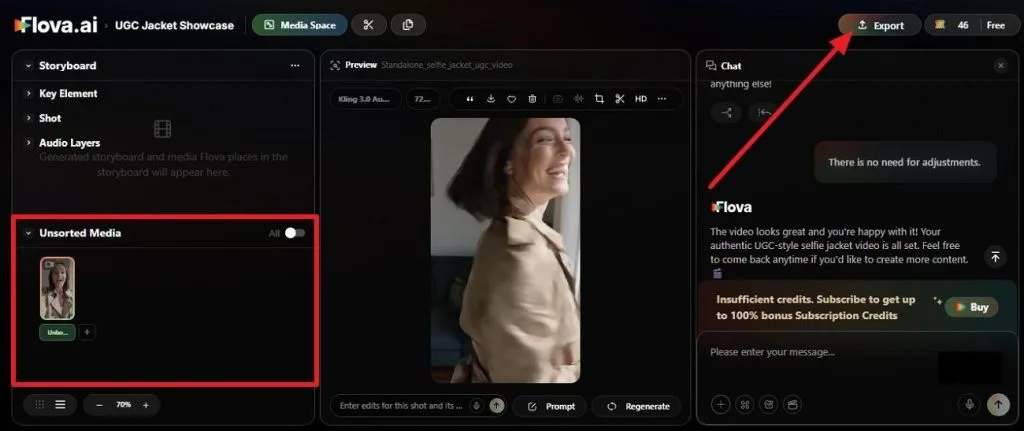Open the scissors editor tab in header
This screenshot has height=431, width=1024.
point(368,25)
